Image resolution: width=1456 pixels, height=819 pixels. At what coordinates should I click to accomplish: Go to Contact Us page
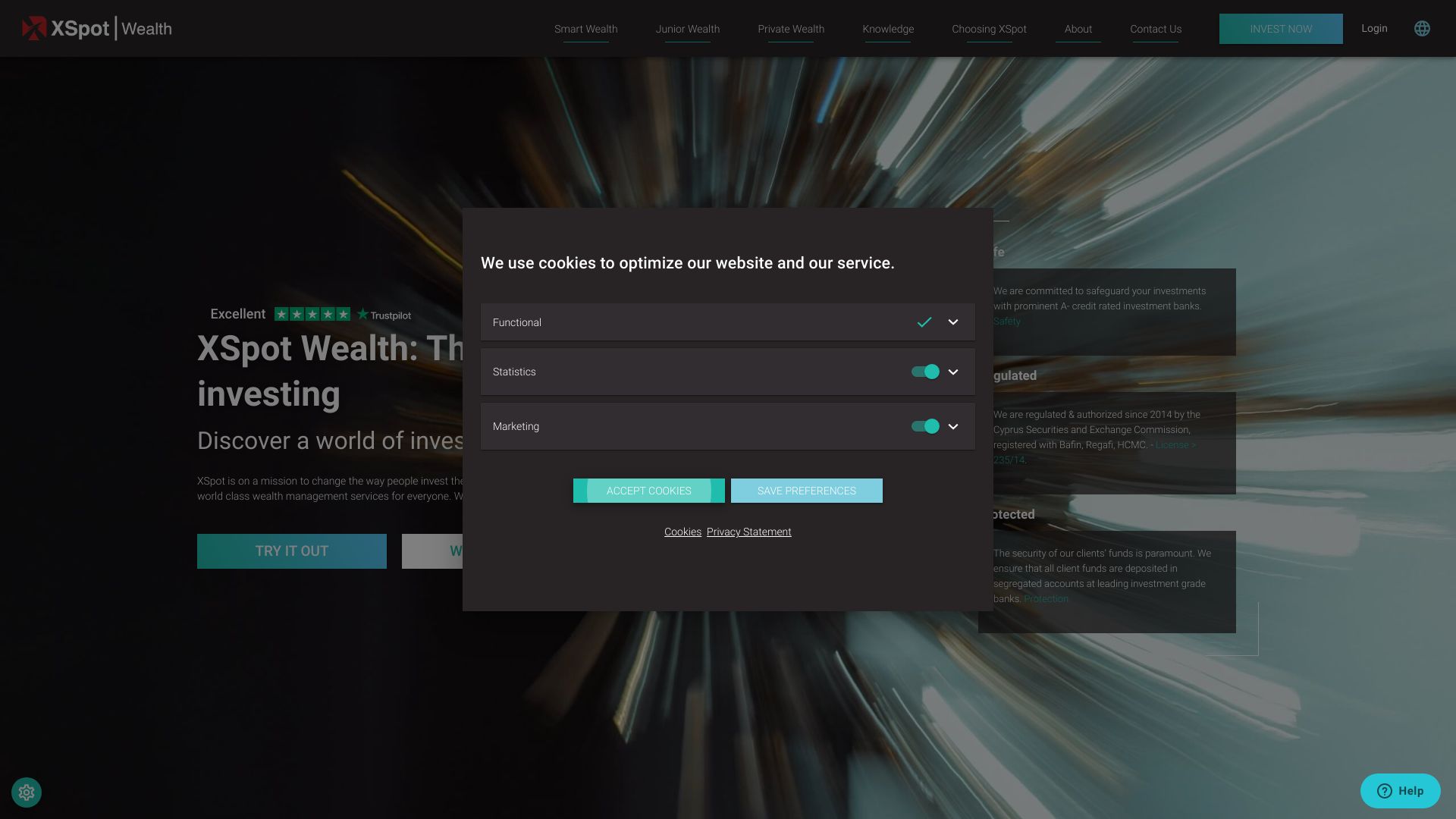tap(1156, 29)
